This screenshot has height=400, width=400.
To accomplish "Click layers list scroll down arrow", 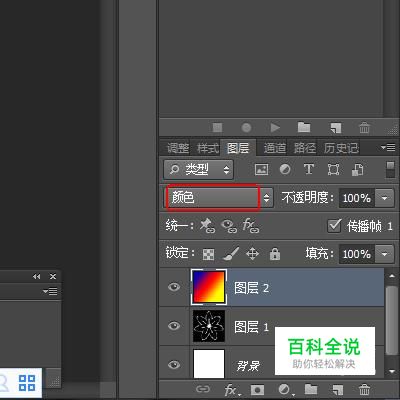I will (391, 371).
